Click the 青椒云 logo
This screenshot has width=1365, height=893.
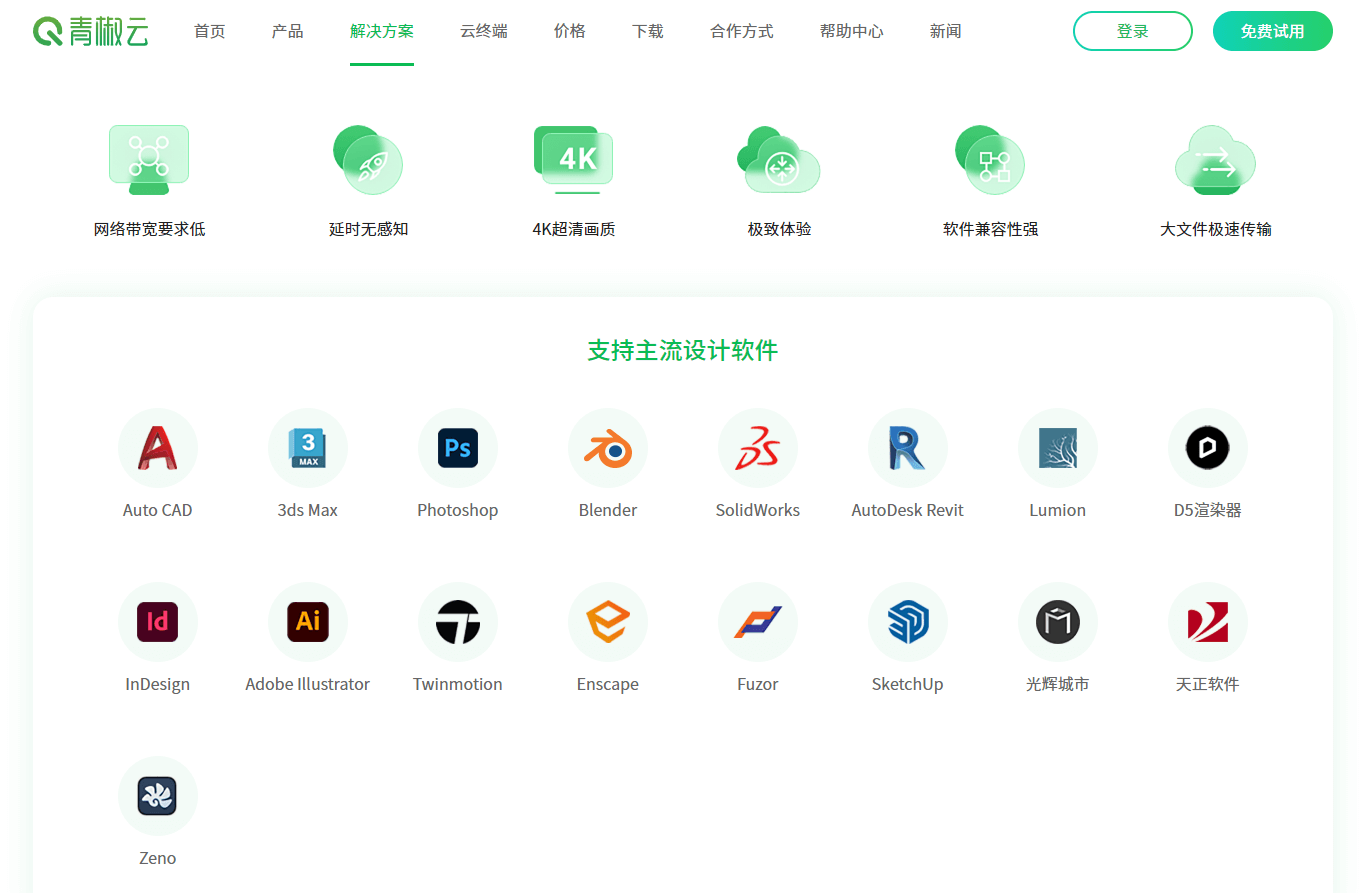(90, 31)
